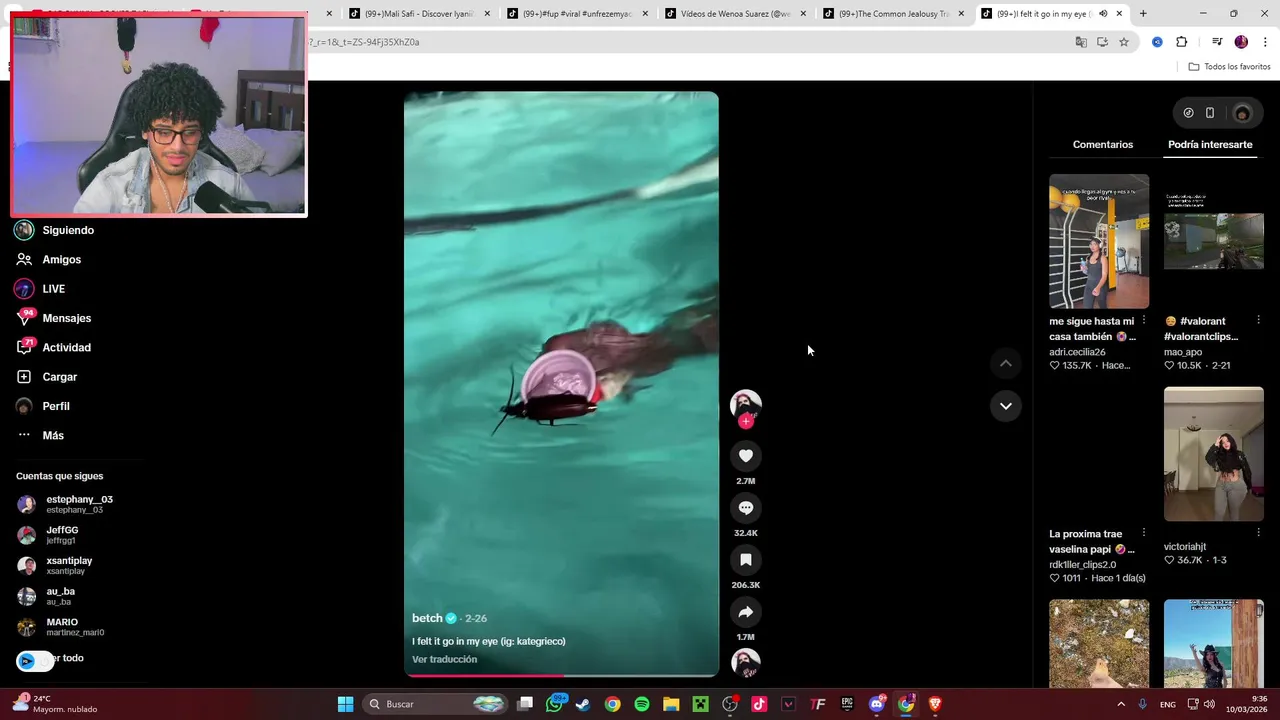
Task: Click the compass icon above Comentarios
Action: tap(1188, 113)
